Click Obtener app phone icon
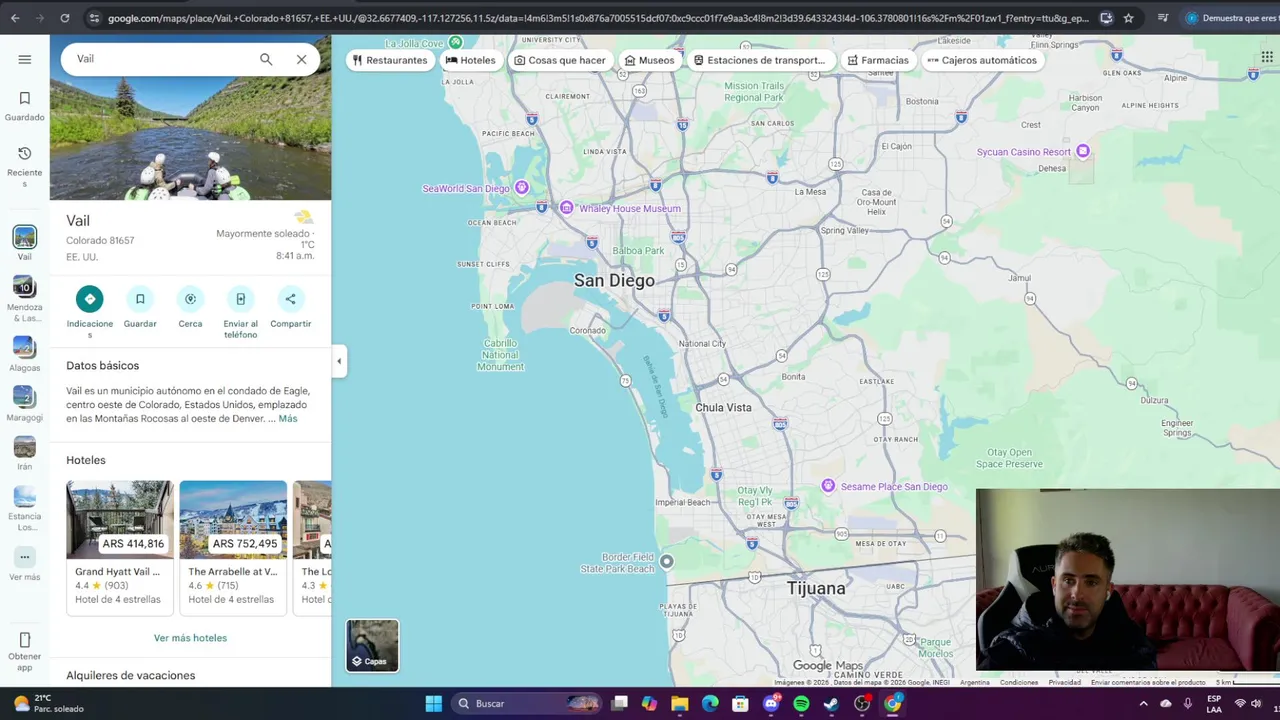 click(x=24, y=640)
